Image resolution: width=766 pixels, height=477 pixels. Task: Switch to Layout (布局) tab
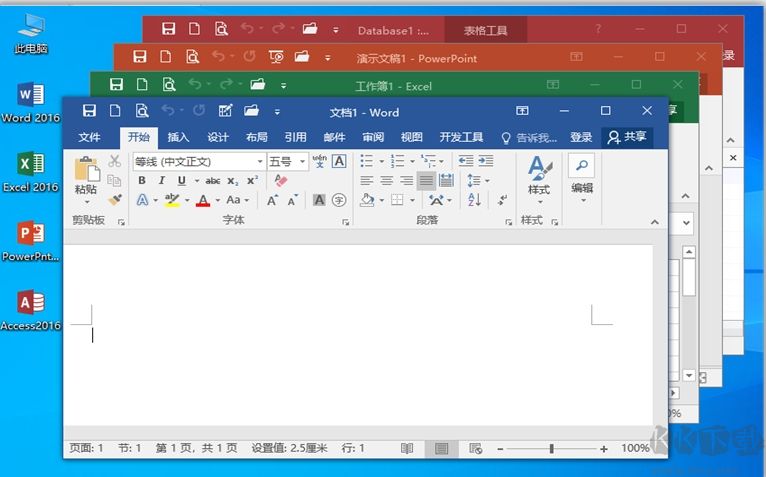(256, 137)
